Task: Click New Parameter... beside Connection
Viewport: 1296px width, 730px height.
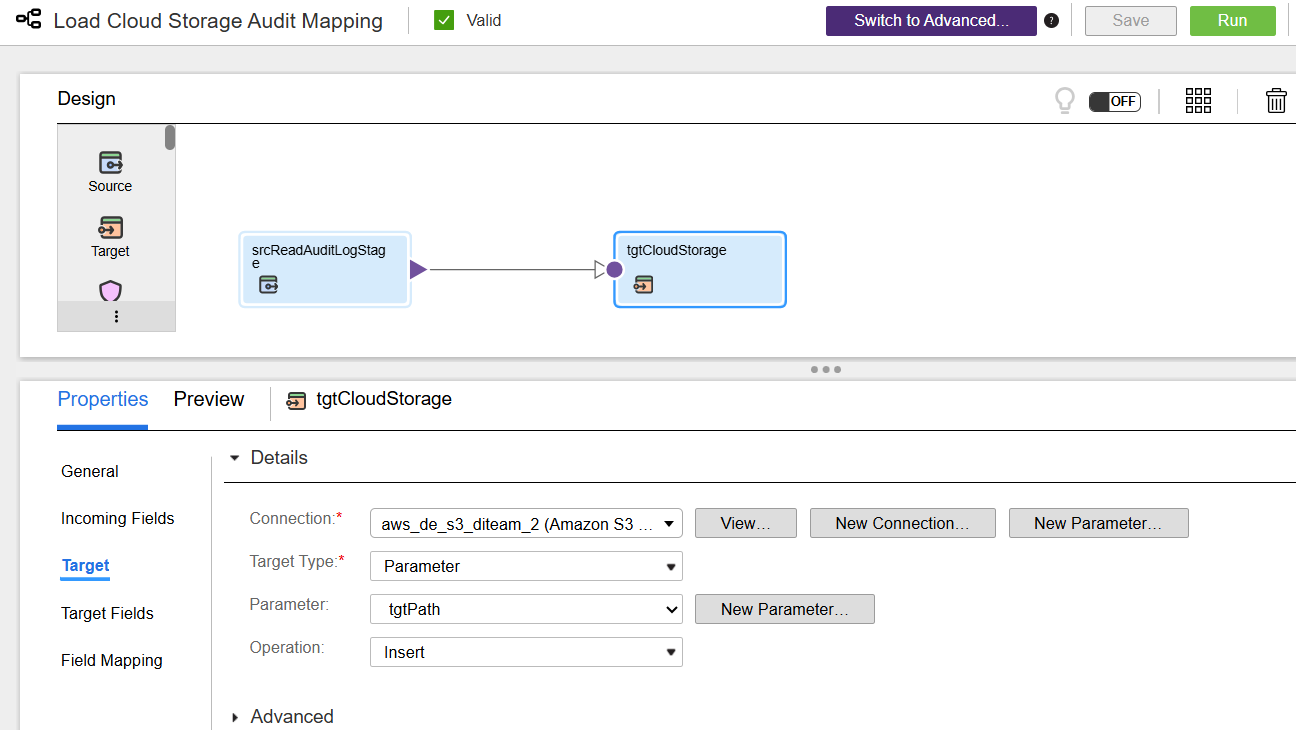Action: [x=1099, y=523]
